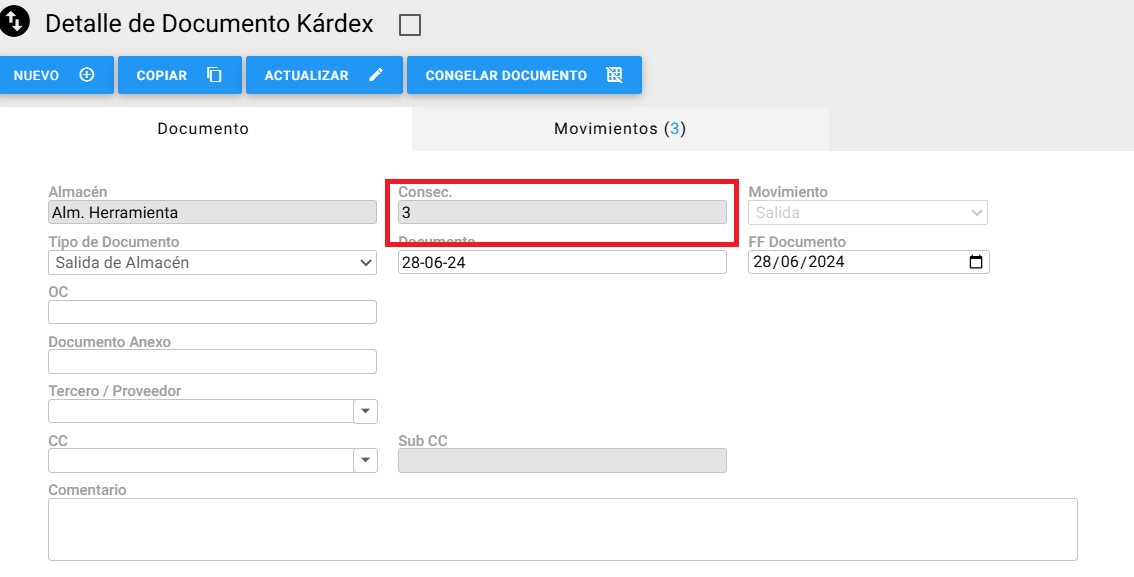Click the pencil icon on Actualizar

375,74
